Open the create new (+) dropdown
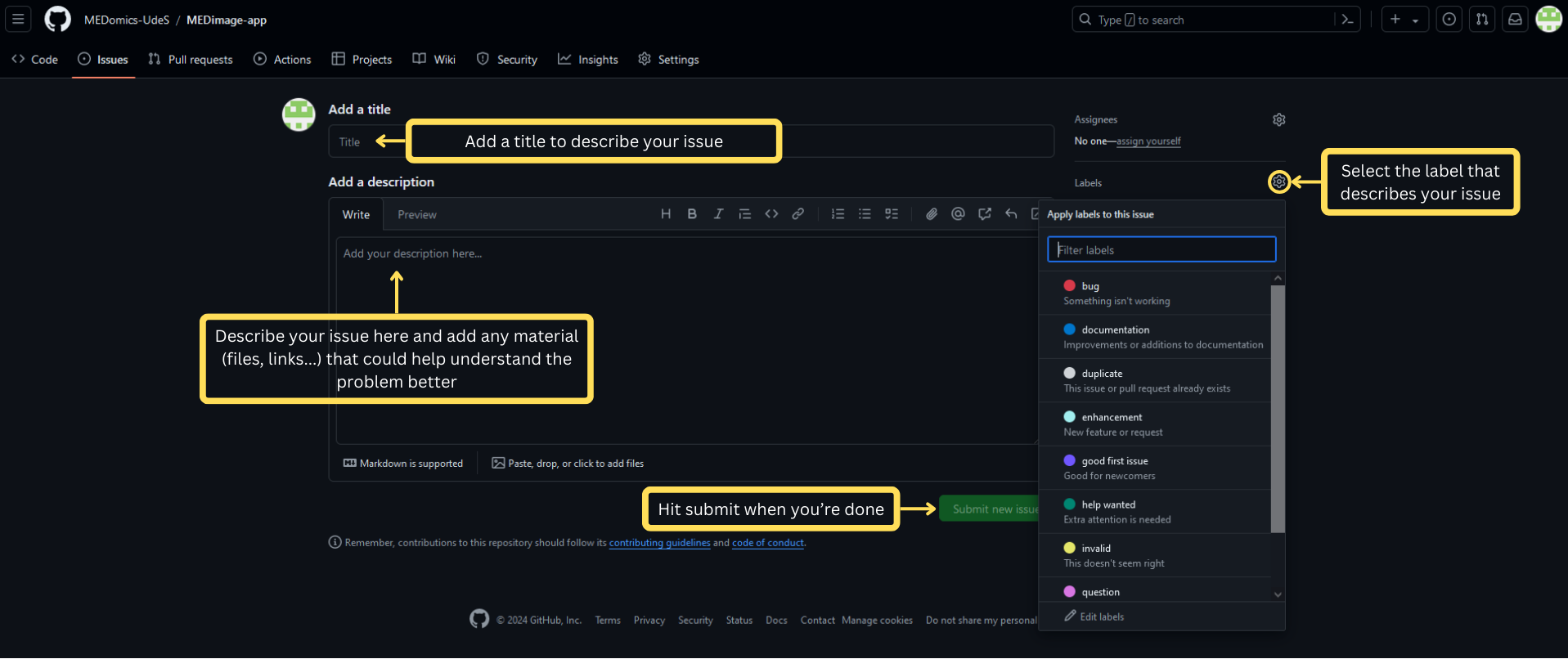Image resolution: width=1568 pixels, height=659 pixels. [1404, 20]
